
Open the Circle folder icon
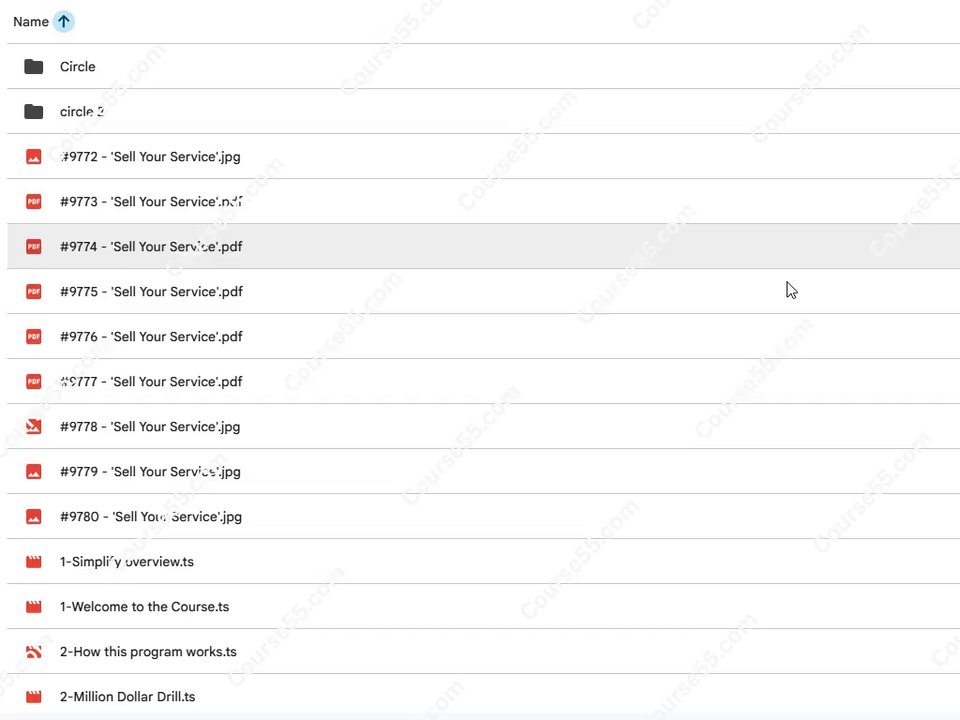(x=34, y=67)
